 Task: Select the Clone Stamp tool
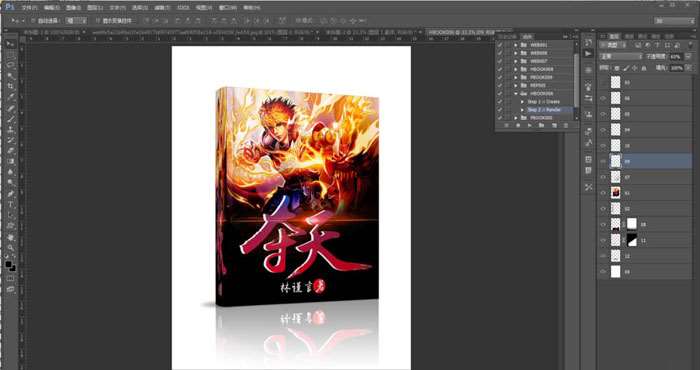click(10, 130)
